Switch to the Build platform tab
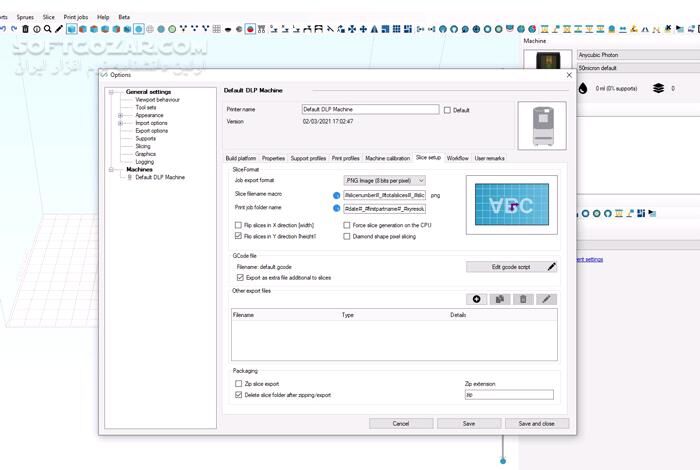This screenshot has height=470, width=700. pyautogui.click(x=241, y=158)
